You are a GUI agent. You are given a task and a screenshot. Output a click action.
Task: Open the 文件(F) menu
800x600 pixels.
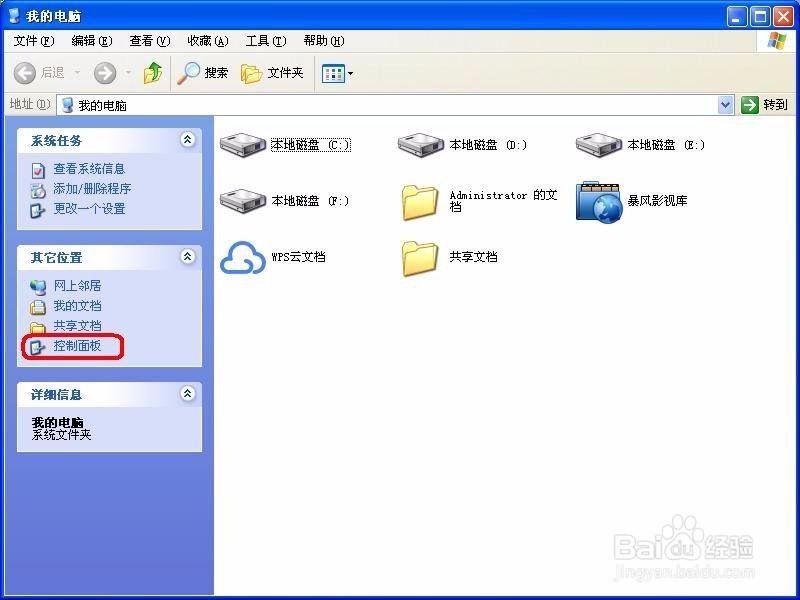pyautogui.click(x=34, y=41)
